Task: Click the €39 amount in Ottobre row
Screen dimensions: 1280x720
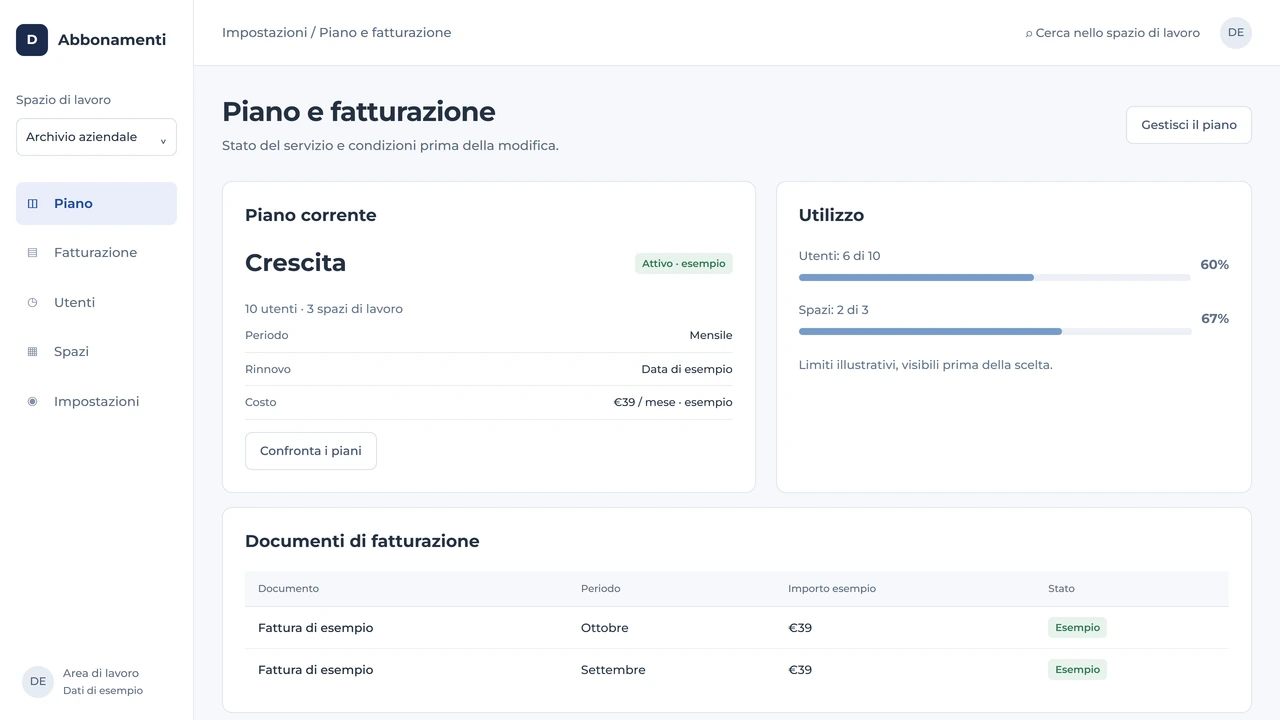Action: click(x=800, y=628)
